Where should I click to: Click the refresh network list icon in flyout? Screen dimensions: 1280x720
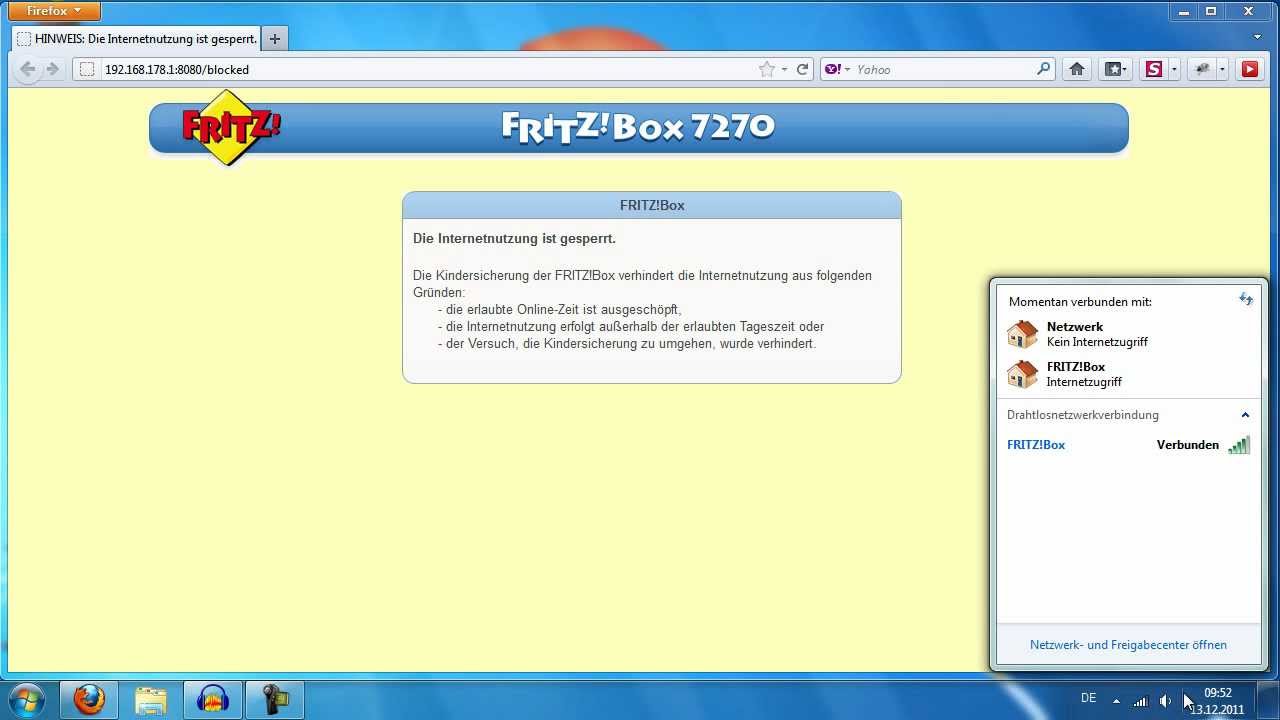(x=1245, y=299)
